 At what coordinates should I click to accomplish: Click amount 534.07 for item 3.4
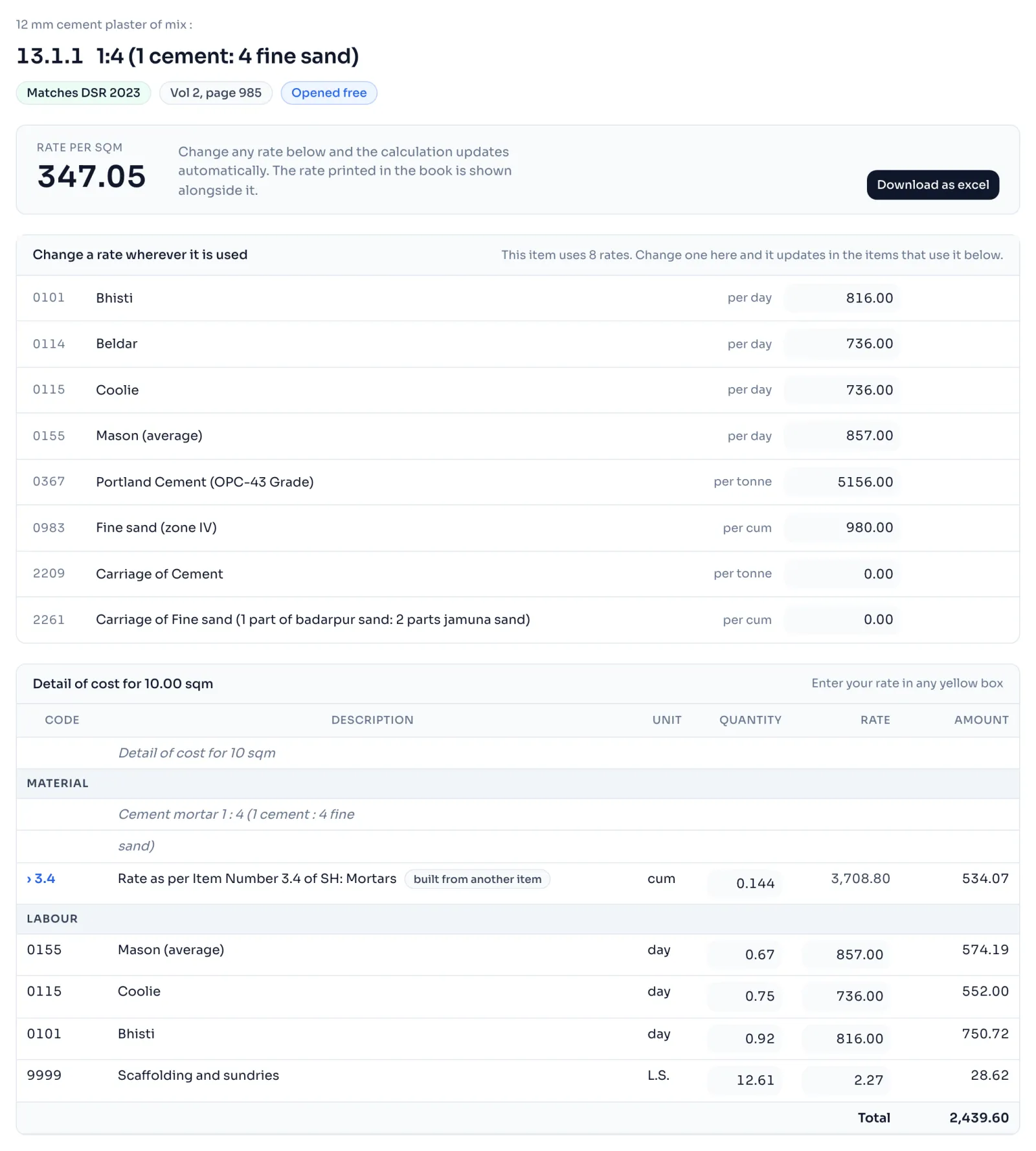coord(985,878)
